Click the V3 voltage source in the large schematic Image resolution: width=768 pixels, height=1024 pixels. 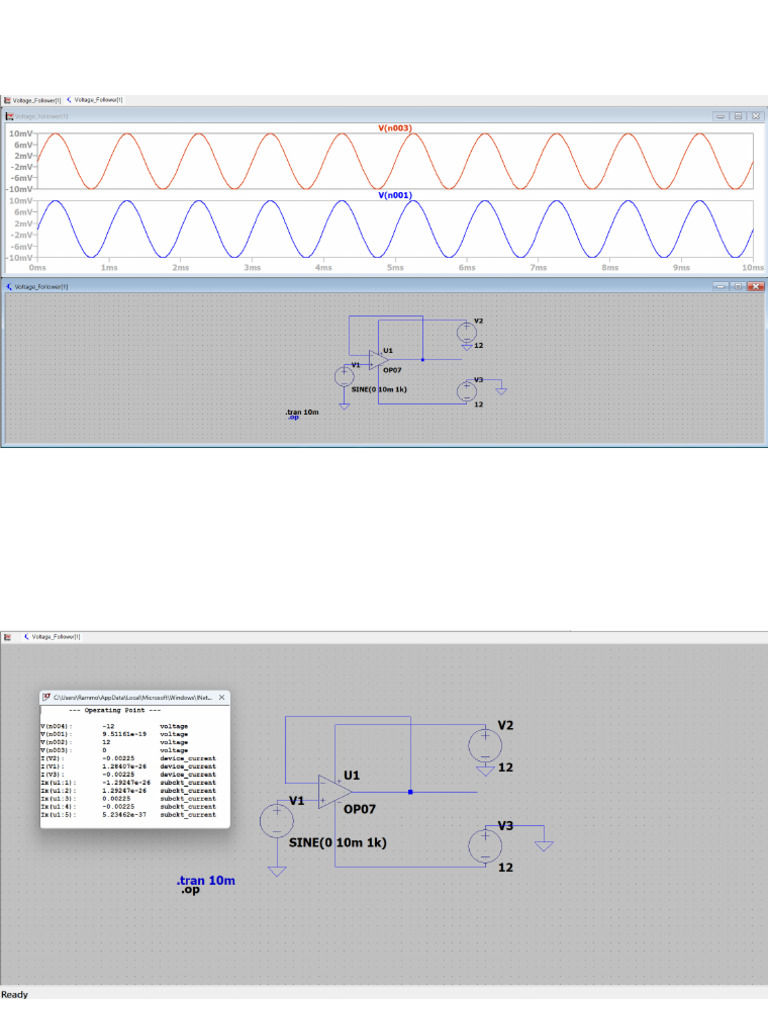click(x=485, y=845)
